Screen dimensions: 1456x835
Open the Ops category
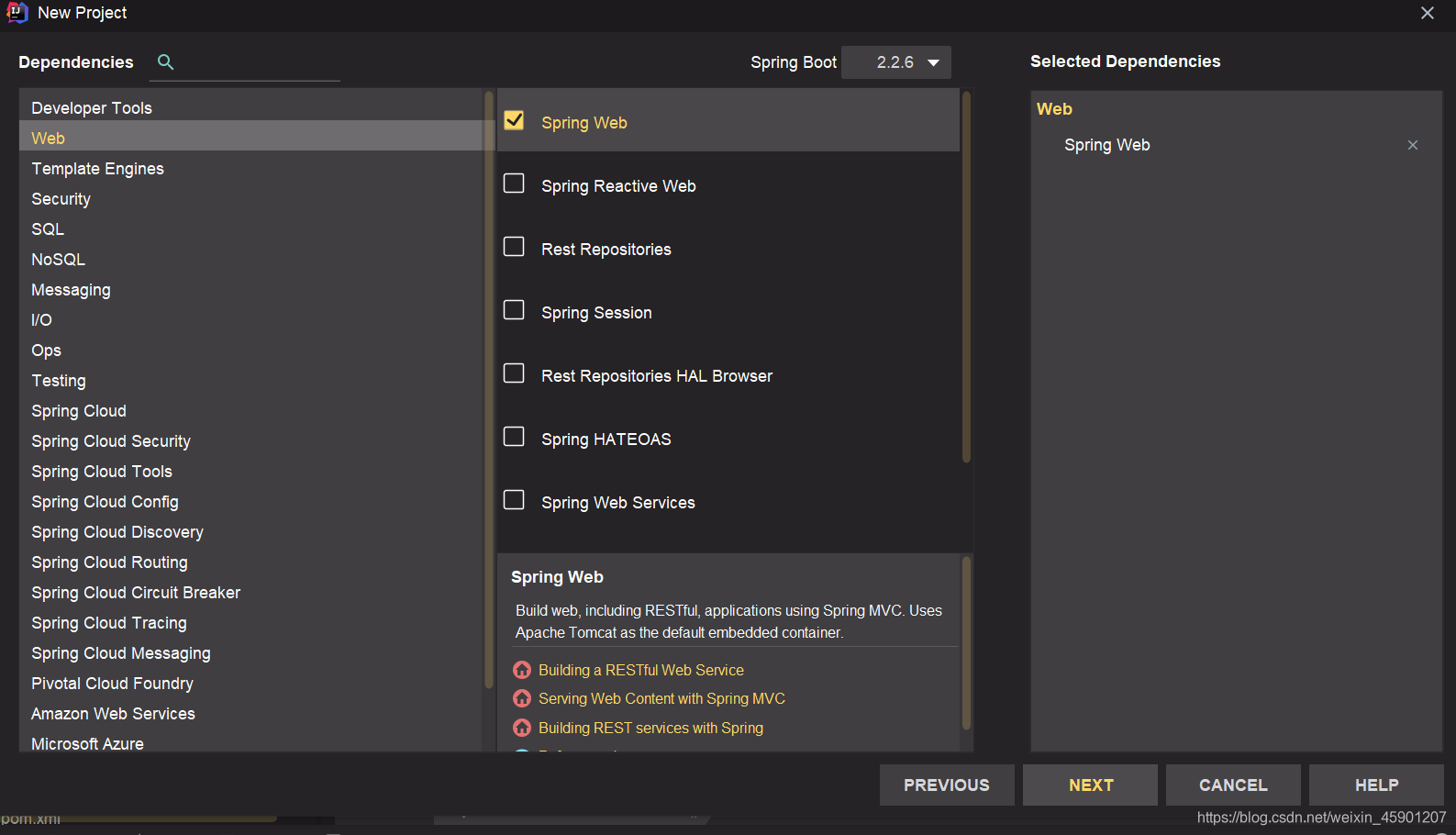click(251, 351)
